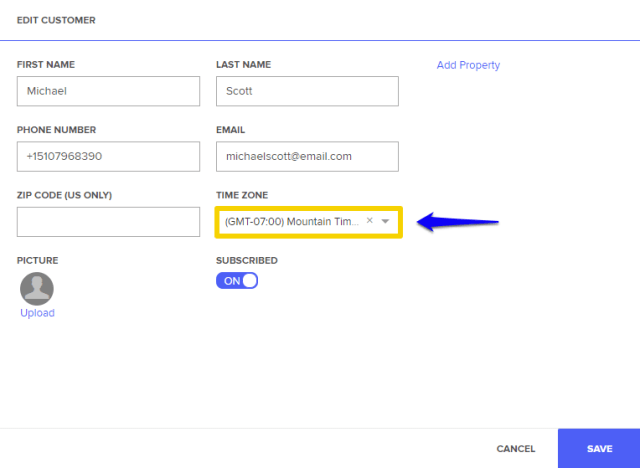Click the EDIT CUSTOMER heading
Screen dimensions: 640x468
point(56,20)
